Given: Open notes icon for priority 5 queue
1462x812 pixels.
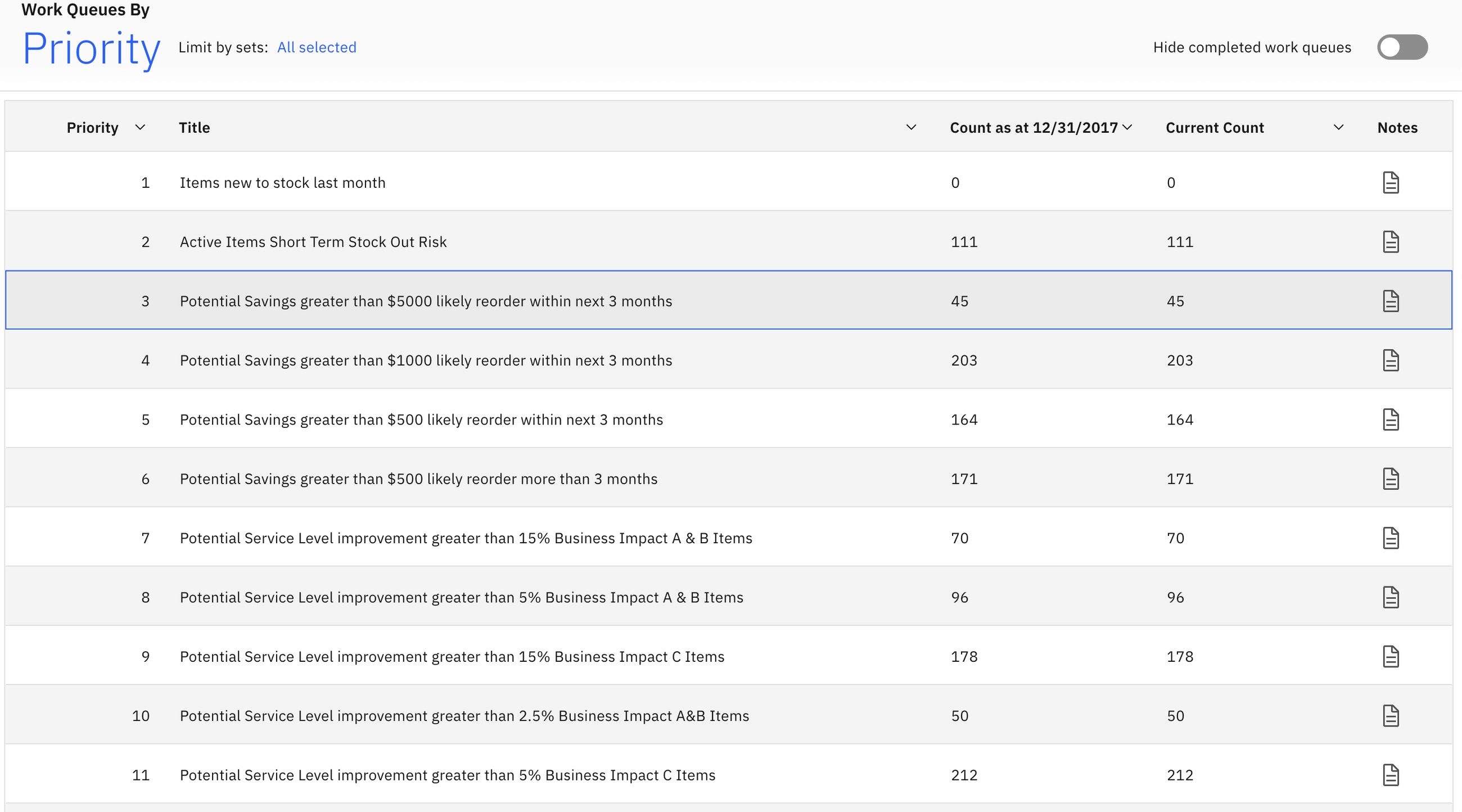Looking at the screenshot, I should pyautogui.click(x=1391, y=419).
